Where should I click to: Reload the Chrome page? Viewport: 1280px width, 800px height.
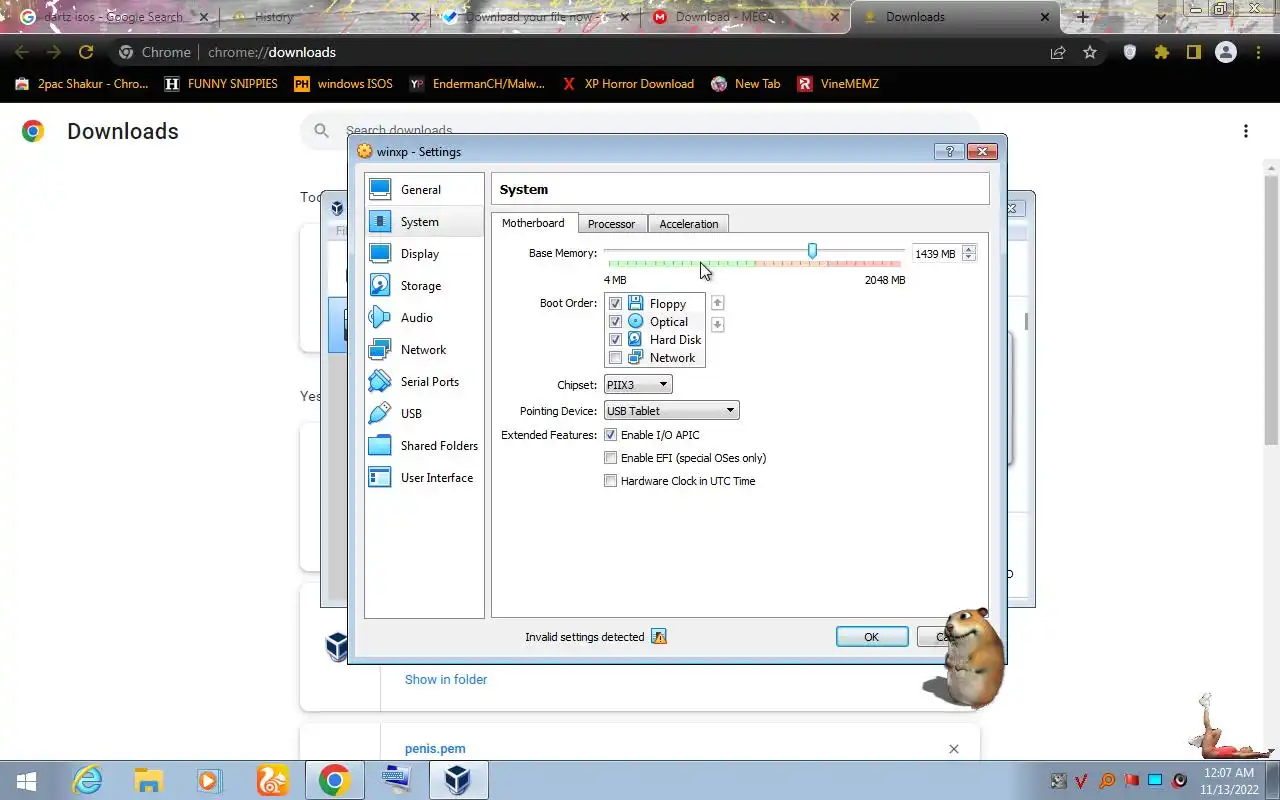(86, 52)
